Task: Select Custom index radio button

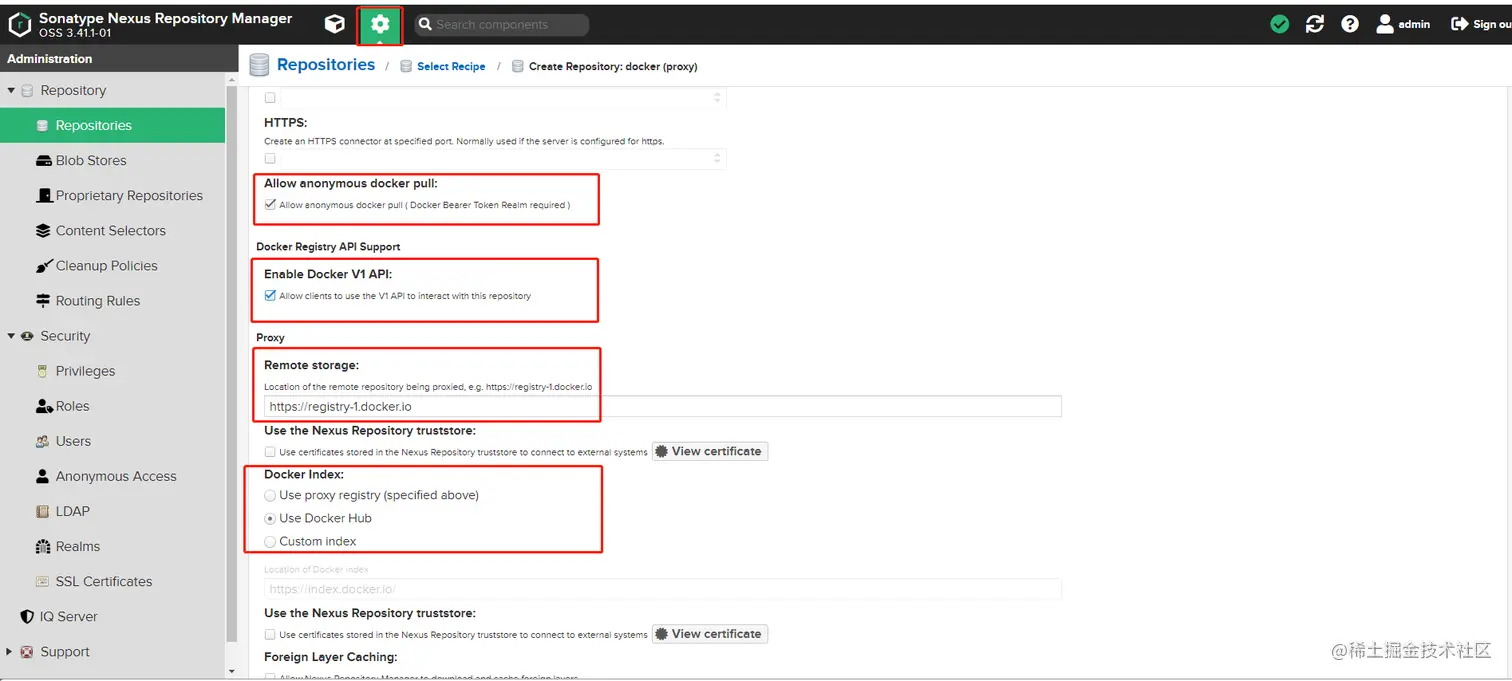Action: pos(270,542)
